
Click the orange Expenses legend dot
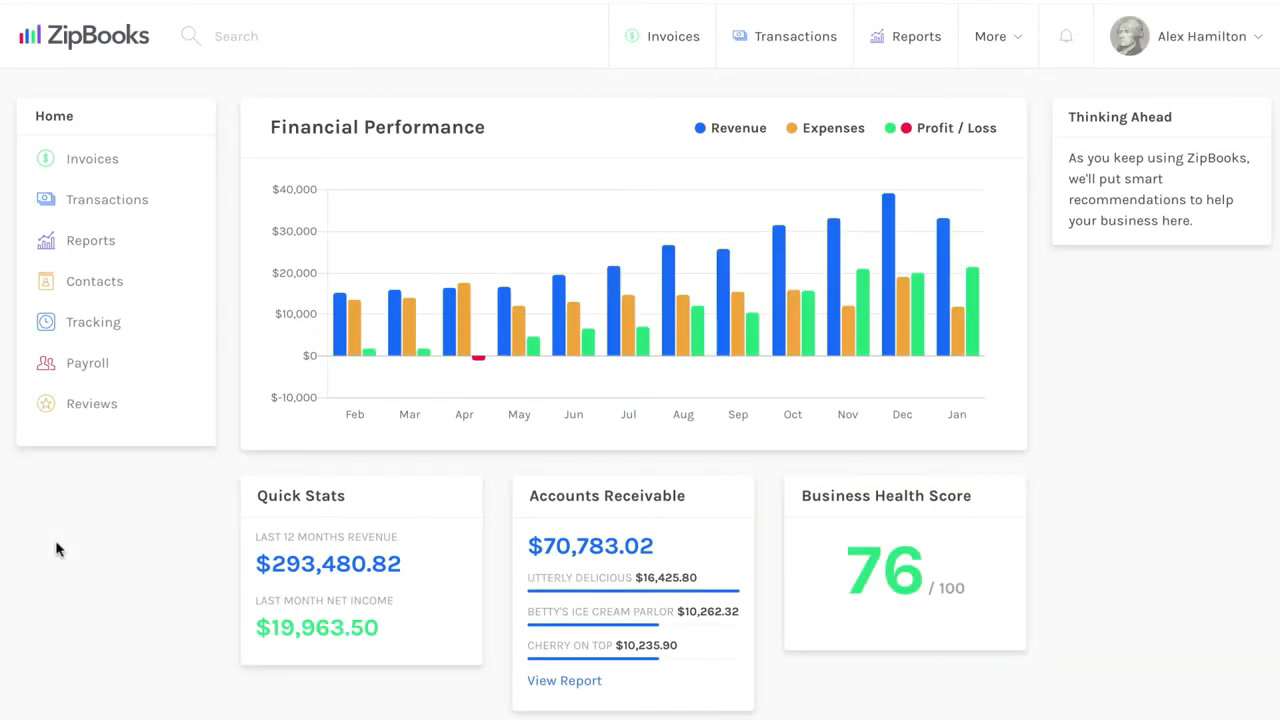[x=792, y=128]
